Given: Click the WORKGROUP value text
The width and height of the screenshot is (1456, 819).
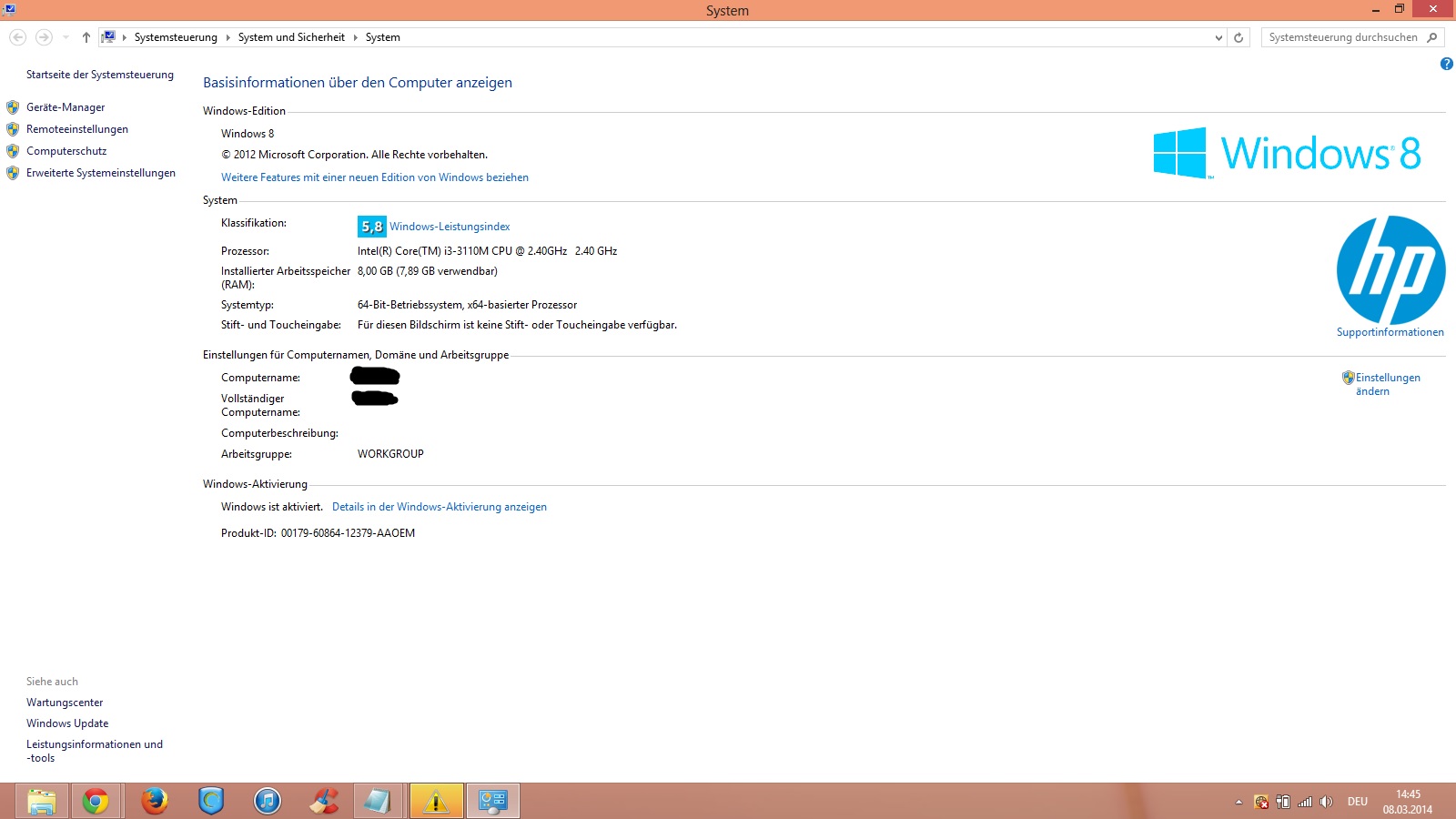Looking at the screenshot, I should [x=390, y=454].
